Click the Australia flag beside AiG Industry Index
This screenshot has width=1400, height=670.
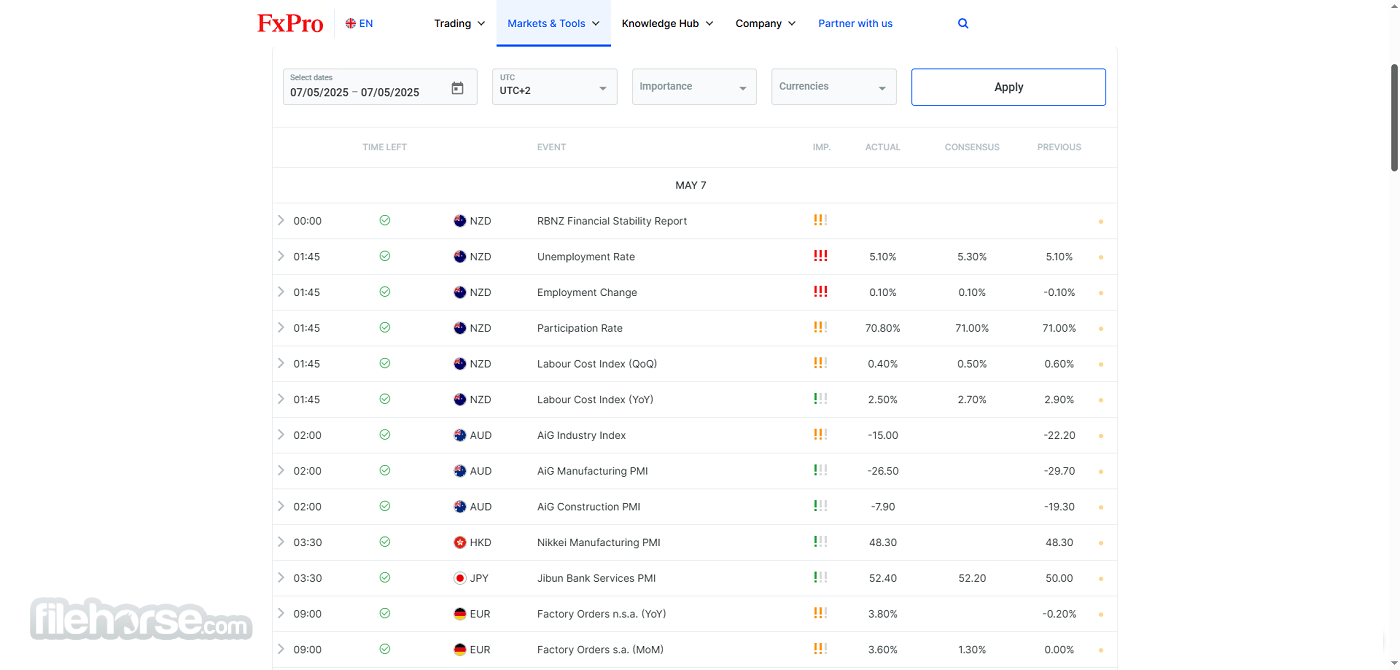460,435
